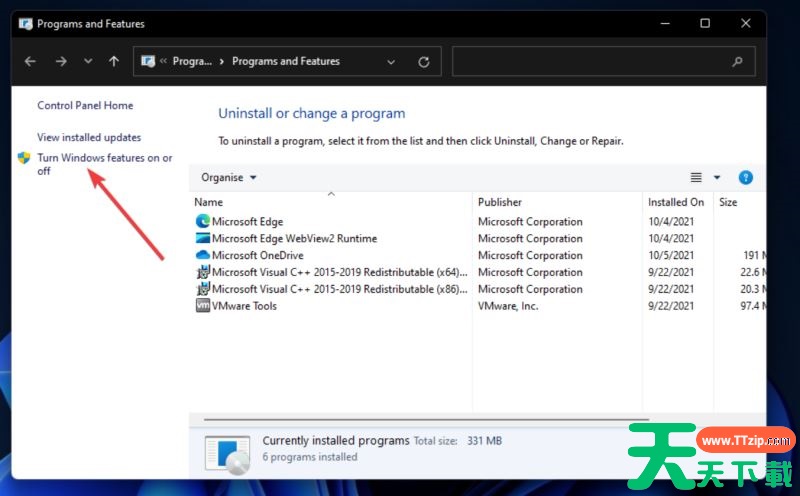Click the Programs and Features title bar icon
This screenshot has width=800, height=496.
tap(26, 23)
